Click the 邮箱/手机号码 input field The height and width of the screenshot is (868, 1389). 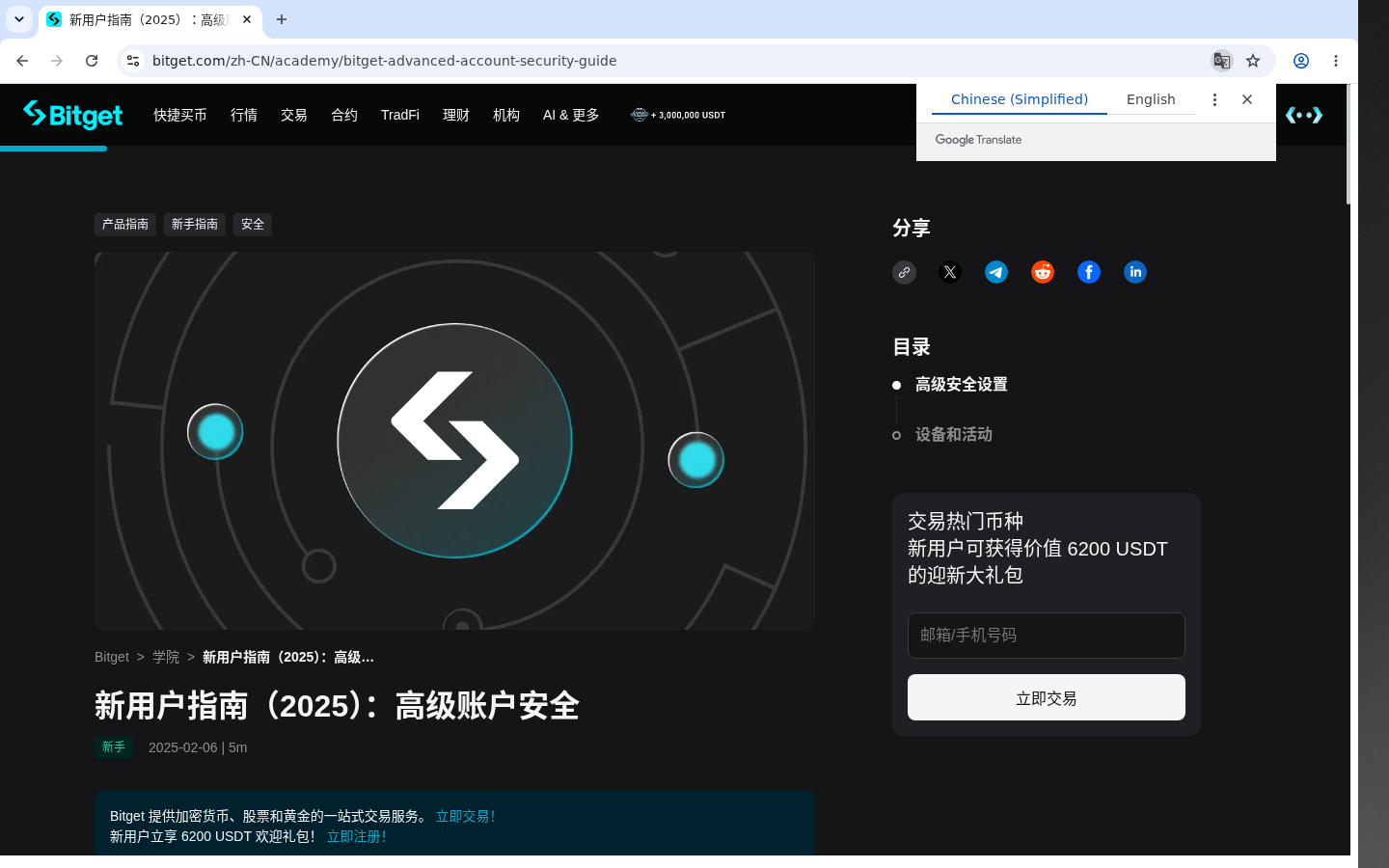1047,636
